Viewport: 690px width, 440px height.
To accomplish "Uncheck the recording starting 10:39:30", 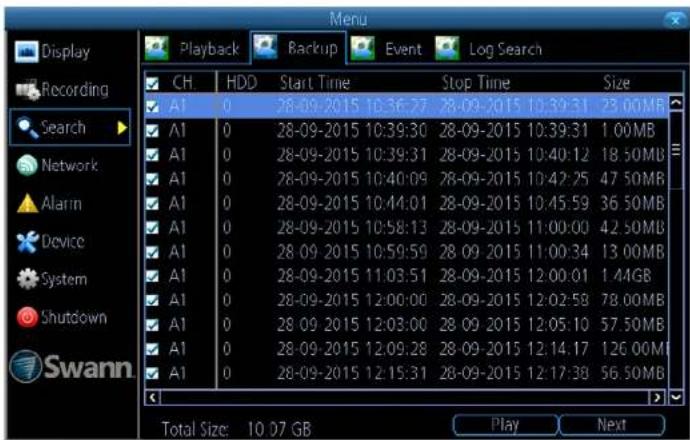I will (152, 131).
